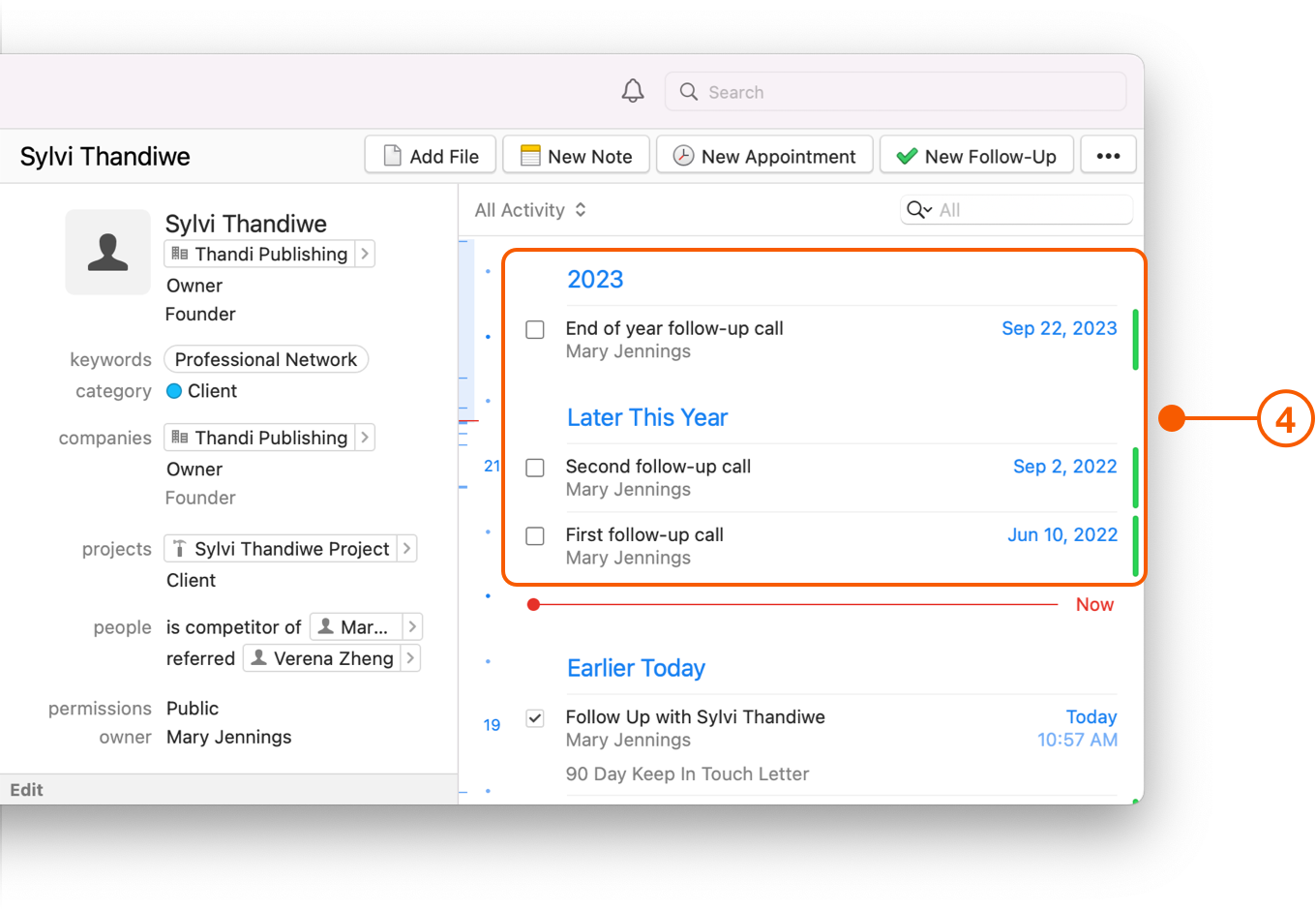Click the New Follow-Up green checkmark icon
The height and width of the screenshot is (910, 1316).
[907, 154]
